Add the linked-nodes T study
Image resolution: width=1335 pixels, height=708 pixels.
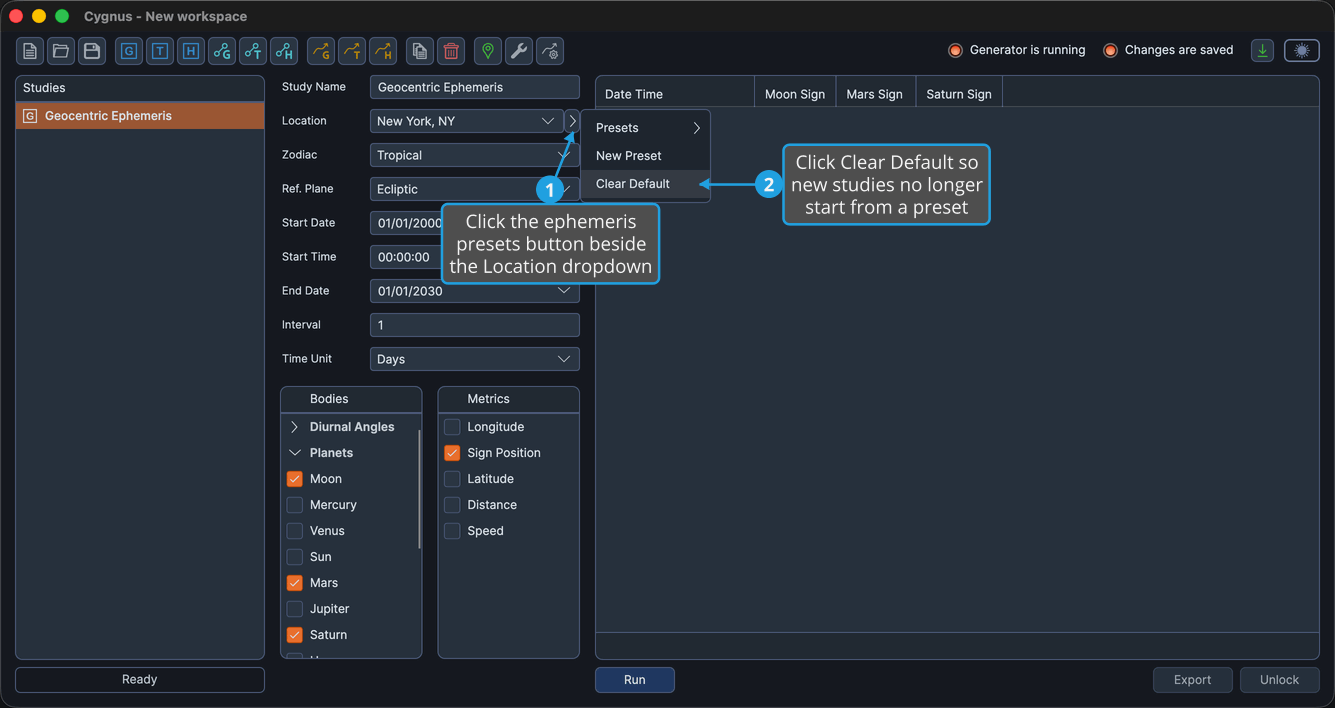(x=253, y=51)
